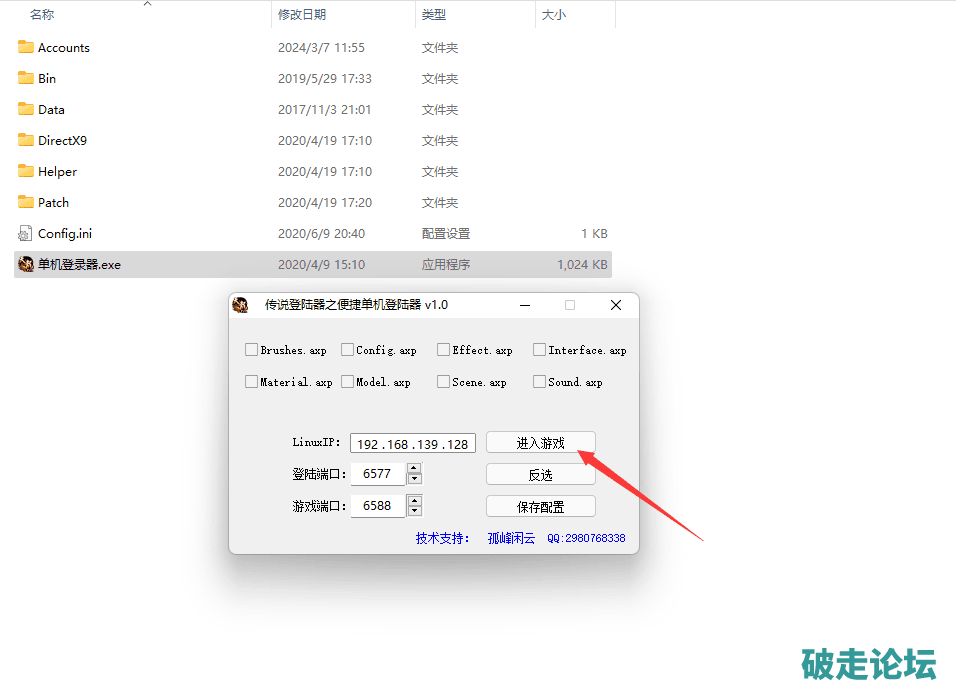This screenshot has height=686, width=956.
Task: Increase the 登陆端口 value with up arrow
Action: coord(415,468)
